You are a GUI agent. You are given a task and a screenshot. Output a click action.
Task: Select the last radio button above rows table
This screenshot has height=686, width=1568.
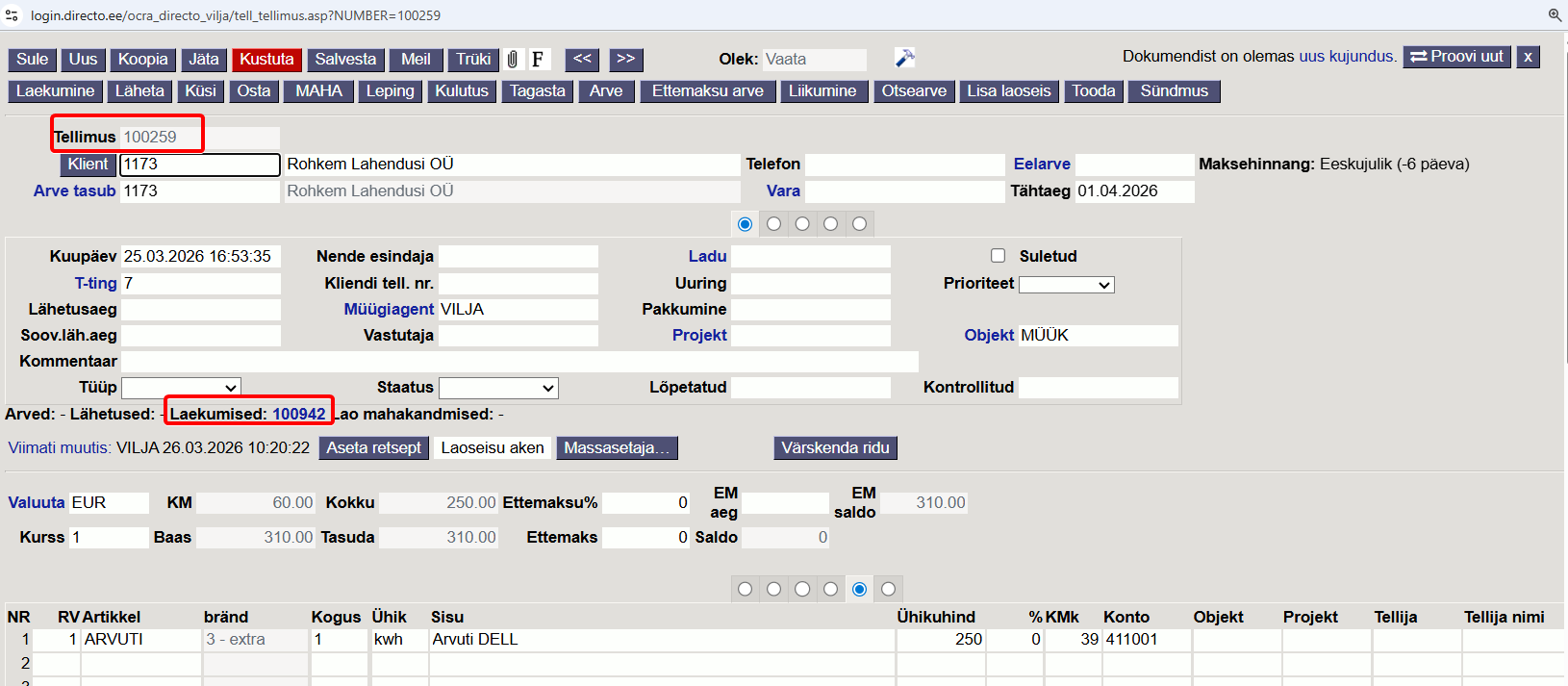(888, 589)
